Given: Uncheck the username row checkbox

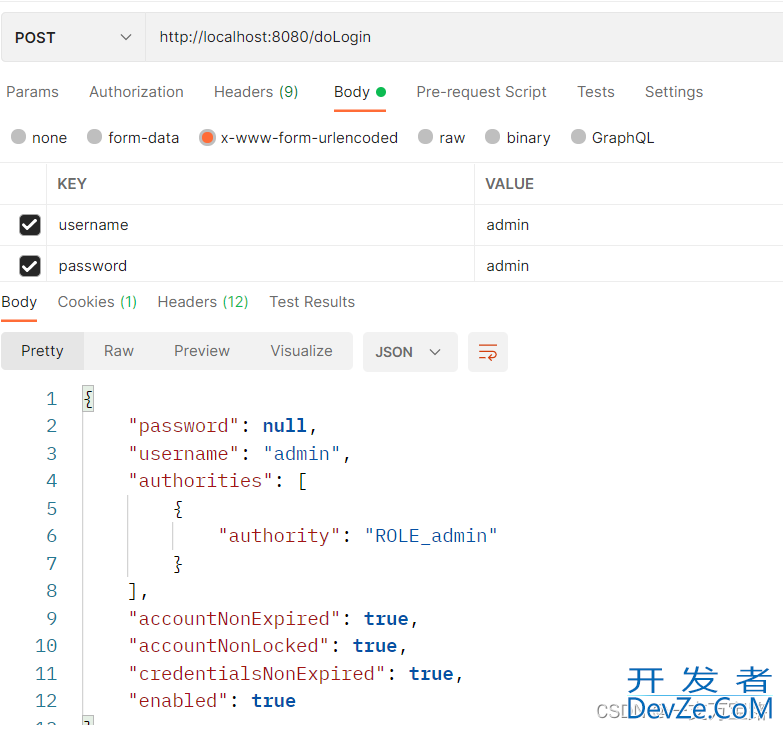Looking at the screenshot, I should tap(30, 225).
